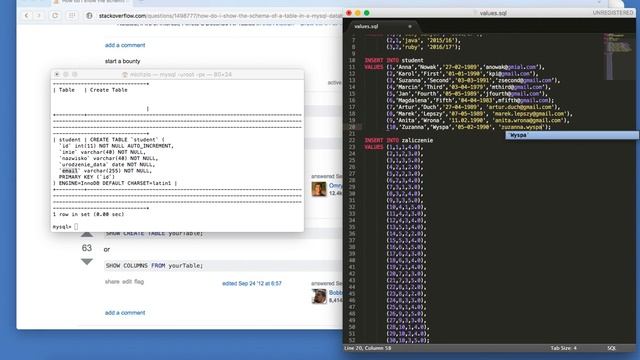Click lower 'add a comment' link
Image resolution: width=640 pixels, height=360 pixels.
click(125, 313)
